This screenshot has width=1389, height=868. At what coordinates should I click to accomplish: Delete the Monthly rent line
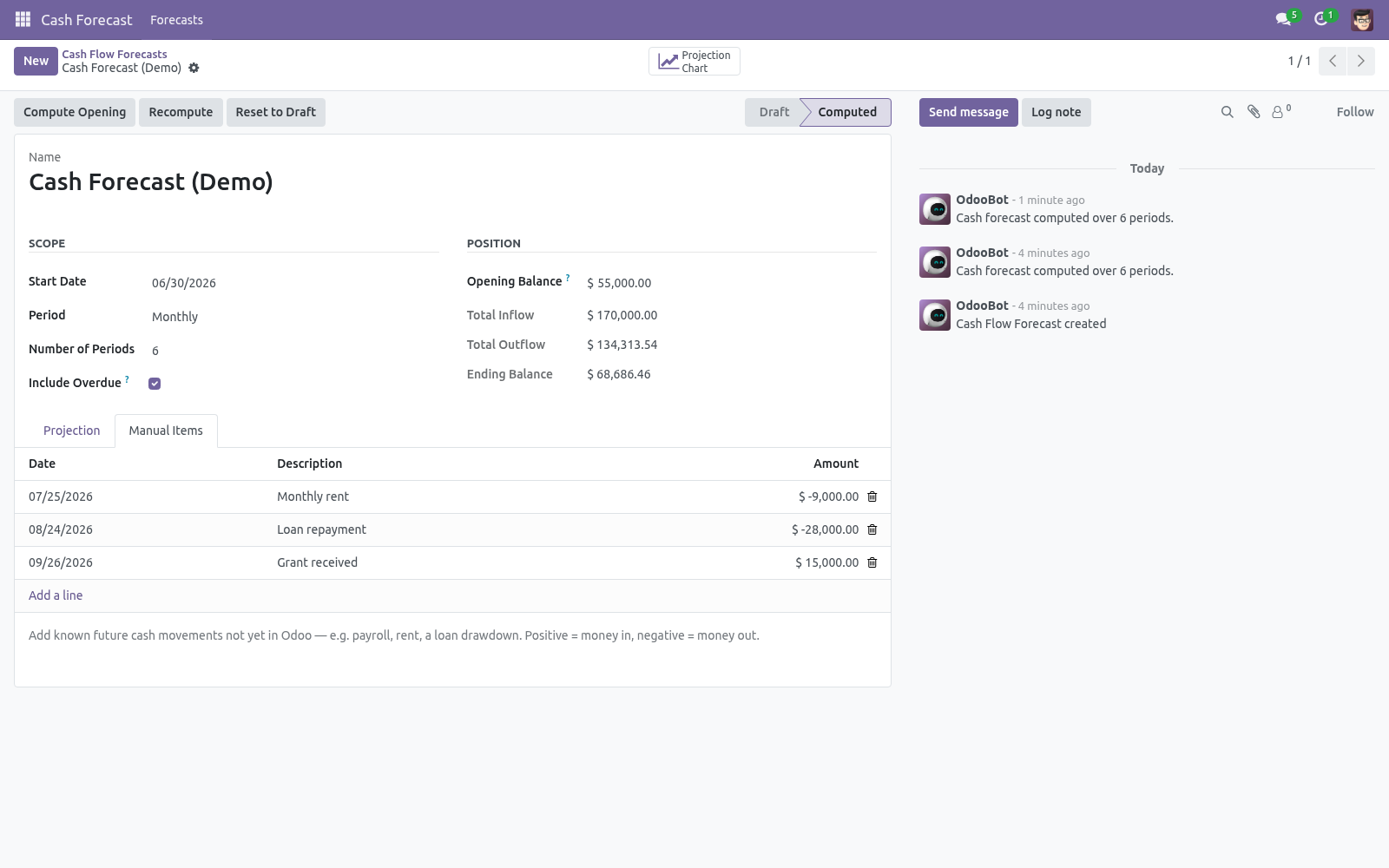(872, 496)
